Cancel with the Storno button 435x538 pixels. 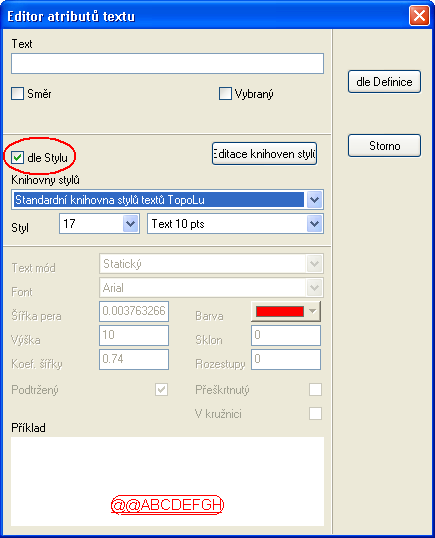pos(384,146)
